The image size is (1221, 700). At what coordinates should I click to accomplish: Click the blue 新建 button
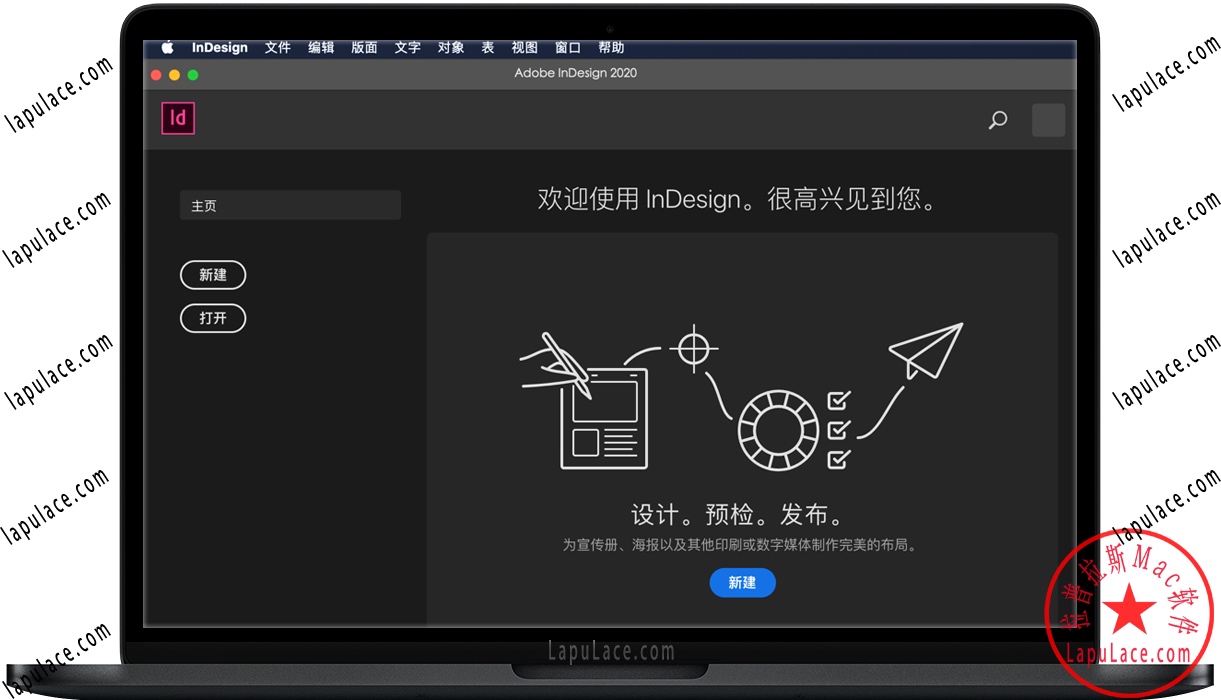(x=742, y=582)
